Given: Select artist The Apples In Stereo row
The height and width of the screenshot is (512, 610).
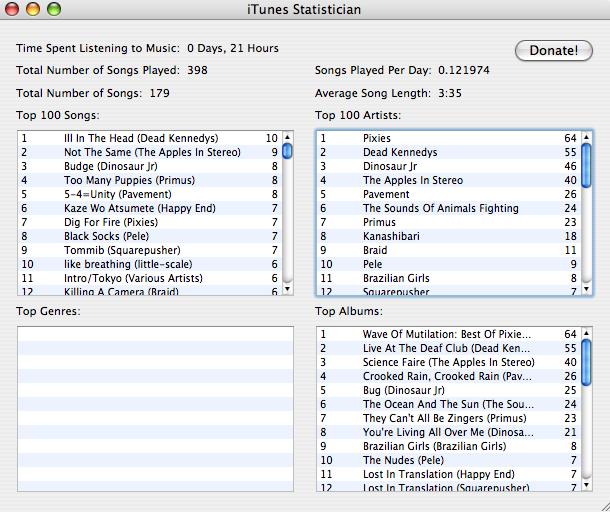Looking at the screenshot, I should pos(449,180).
